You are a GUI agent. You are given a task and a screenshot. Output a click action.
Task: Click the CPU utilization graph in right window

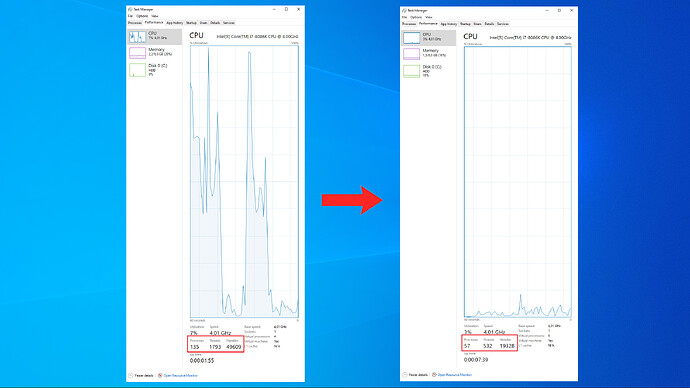518,182
